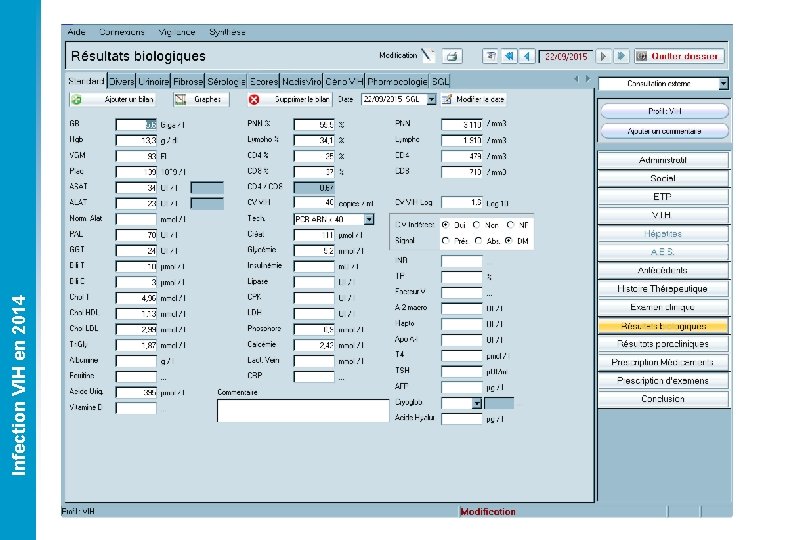Go to next date with single-right arrow
This screenshot has height=540, width=810.
pos(603,56)
